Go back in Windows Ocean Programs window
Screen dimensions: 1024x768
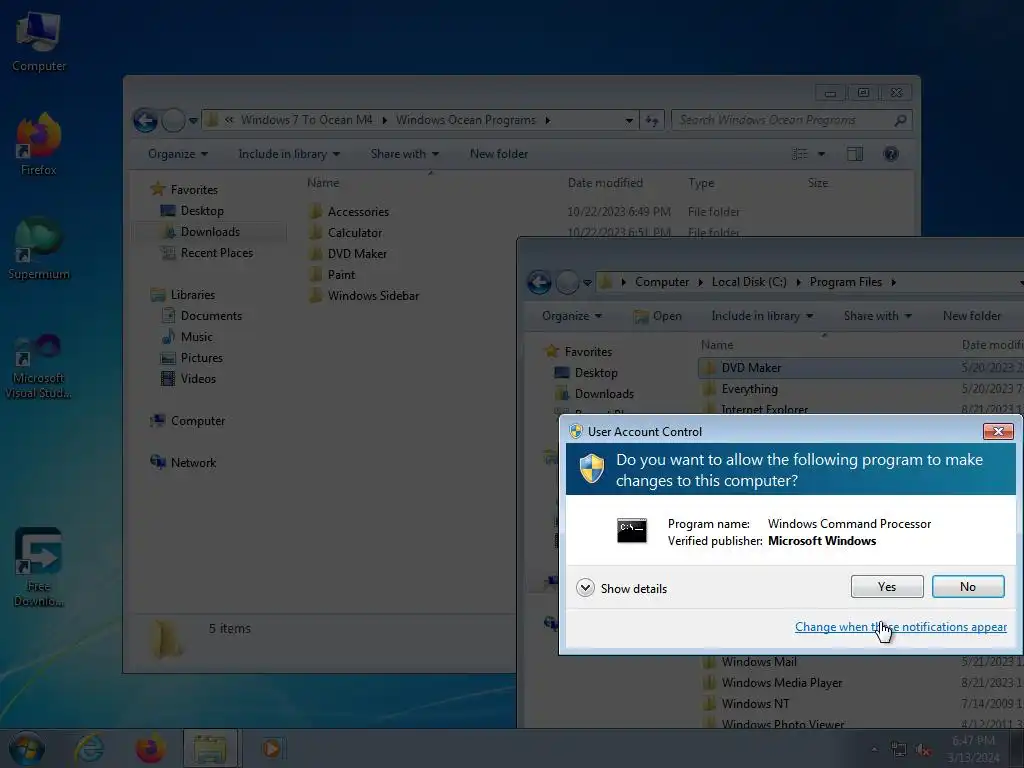146,120
